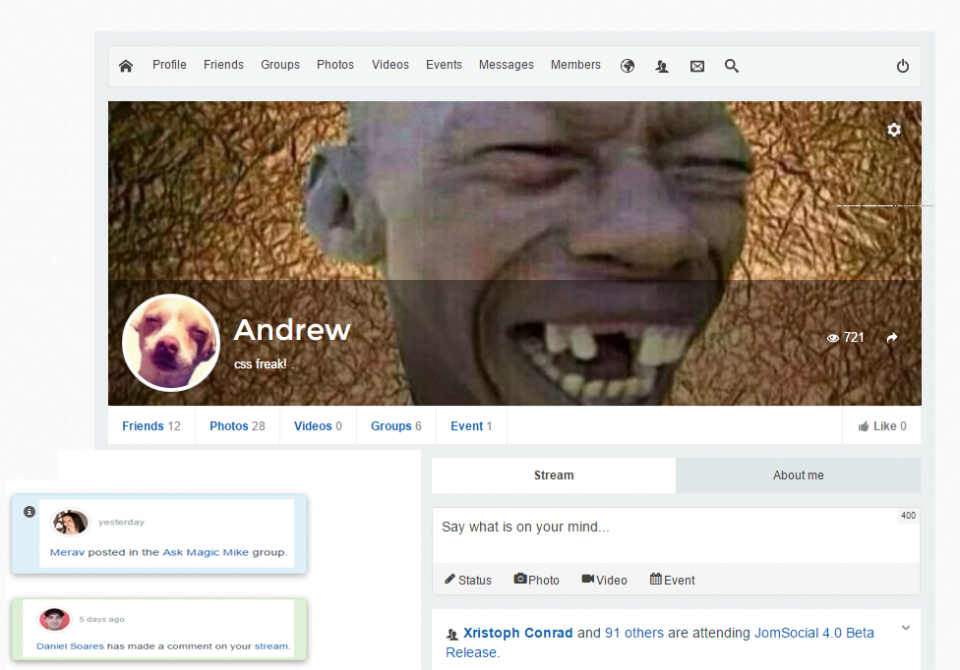Image resolution: width=960 pixels, height=670 pixels.
Task: Open the search magnifier icon
Action: pyautogui.click(x=732, y=66)
